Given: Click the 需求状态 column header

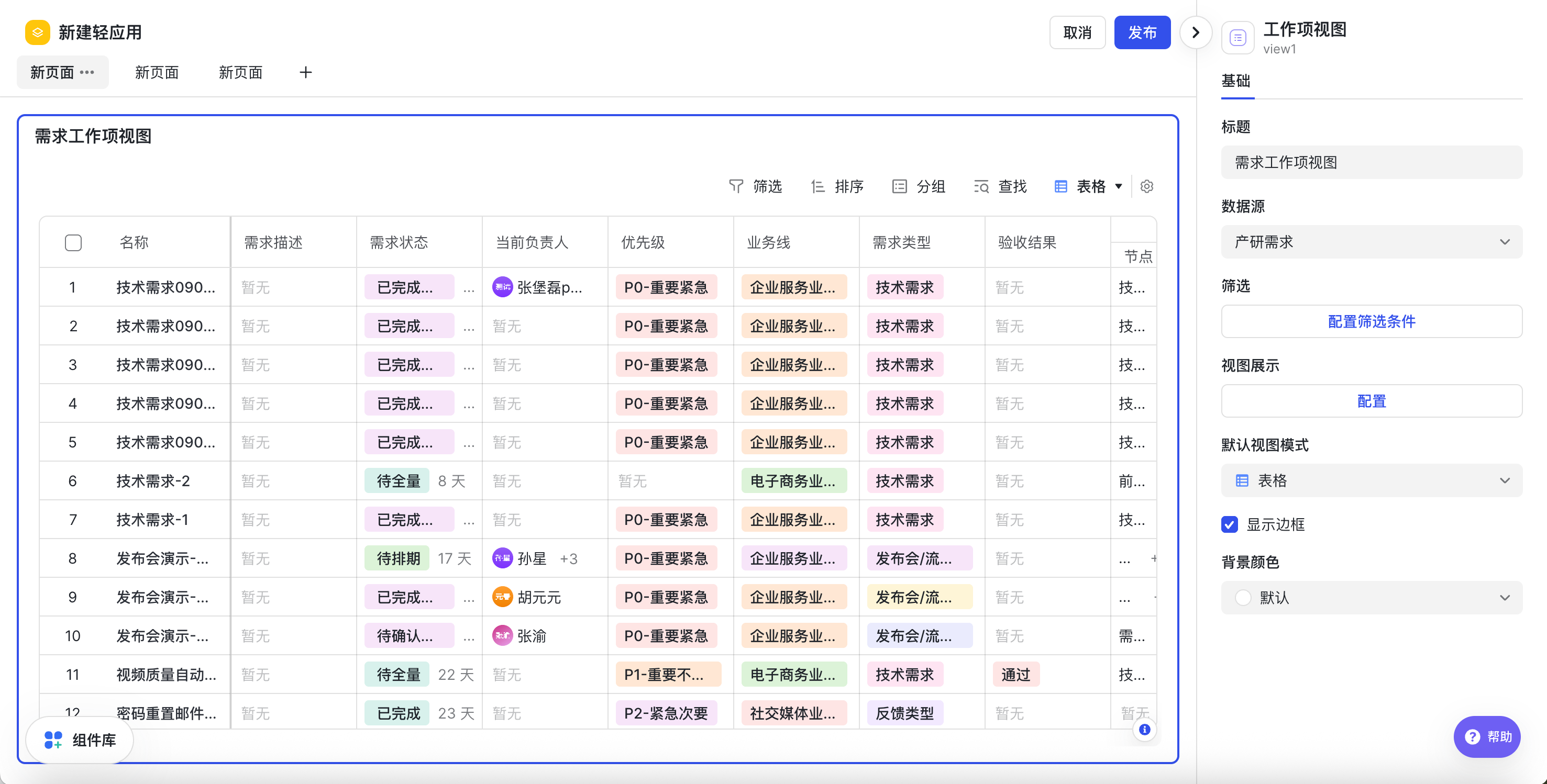Looking at the screenshot, I should click(399, 242).
